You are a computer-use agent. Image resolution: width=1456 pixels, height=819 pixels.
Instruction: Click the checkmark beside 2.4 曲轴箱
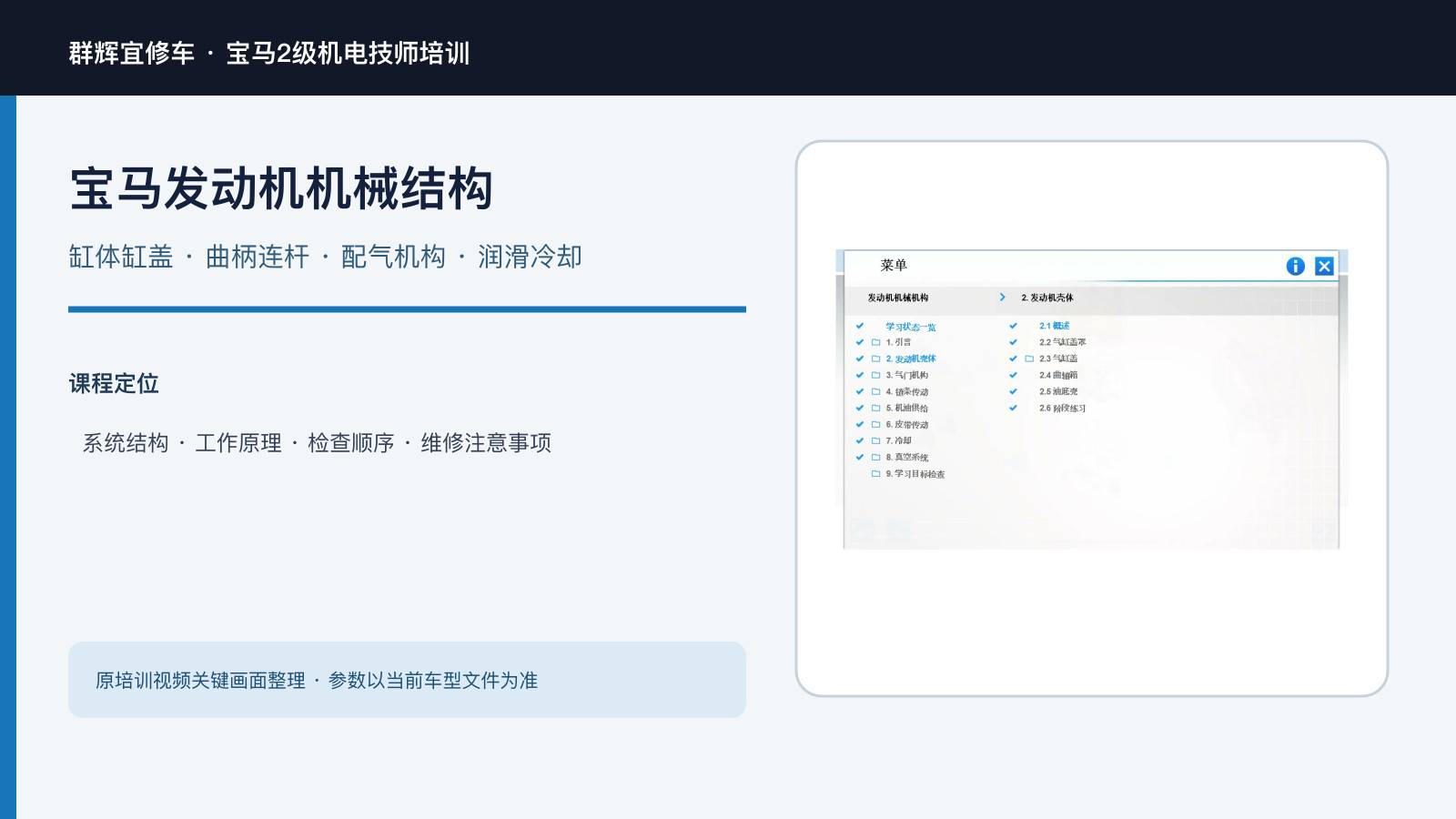[x=1013, y=375]
